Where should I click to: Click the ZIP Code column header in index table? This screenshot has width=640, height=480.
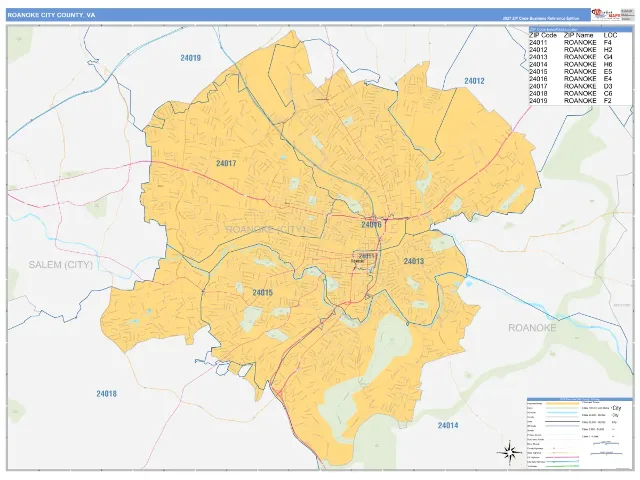543,36
